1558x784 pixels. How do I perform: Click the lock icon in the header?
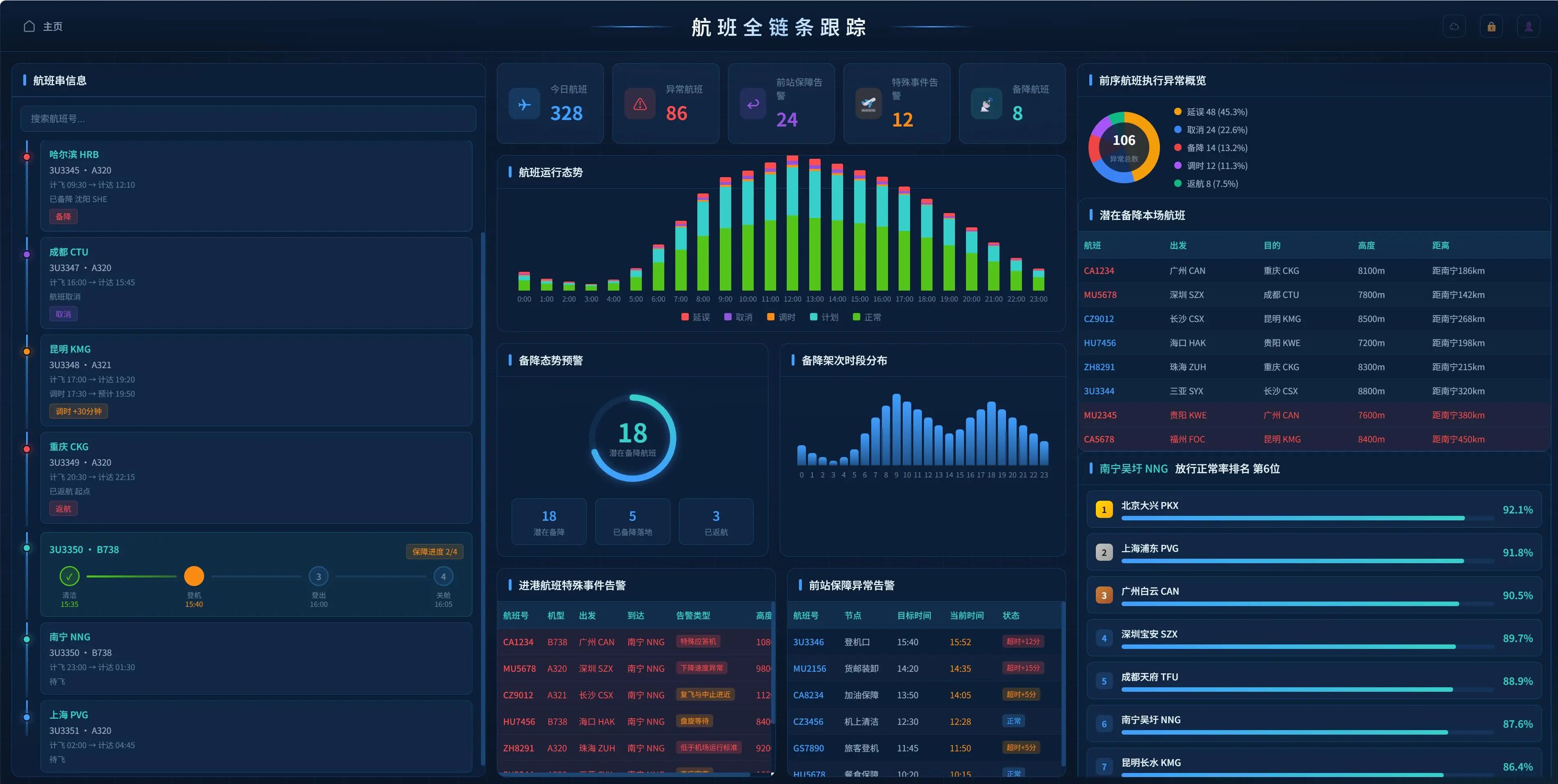pyautogui.click(x=1491, y=27)
